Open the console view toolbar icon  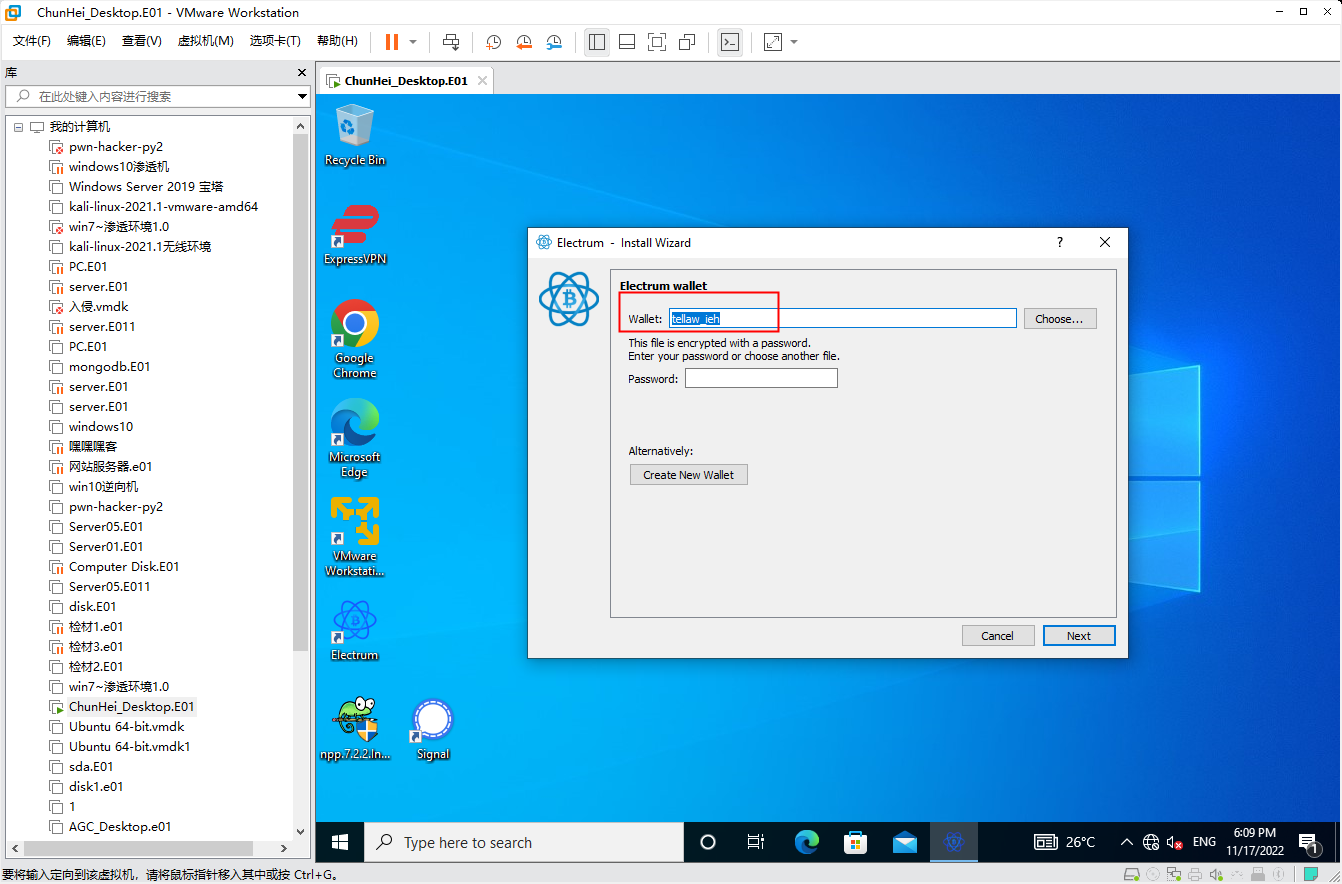pos(730,42)
